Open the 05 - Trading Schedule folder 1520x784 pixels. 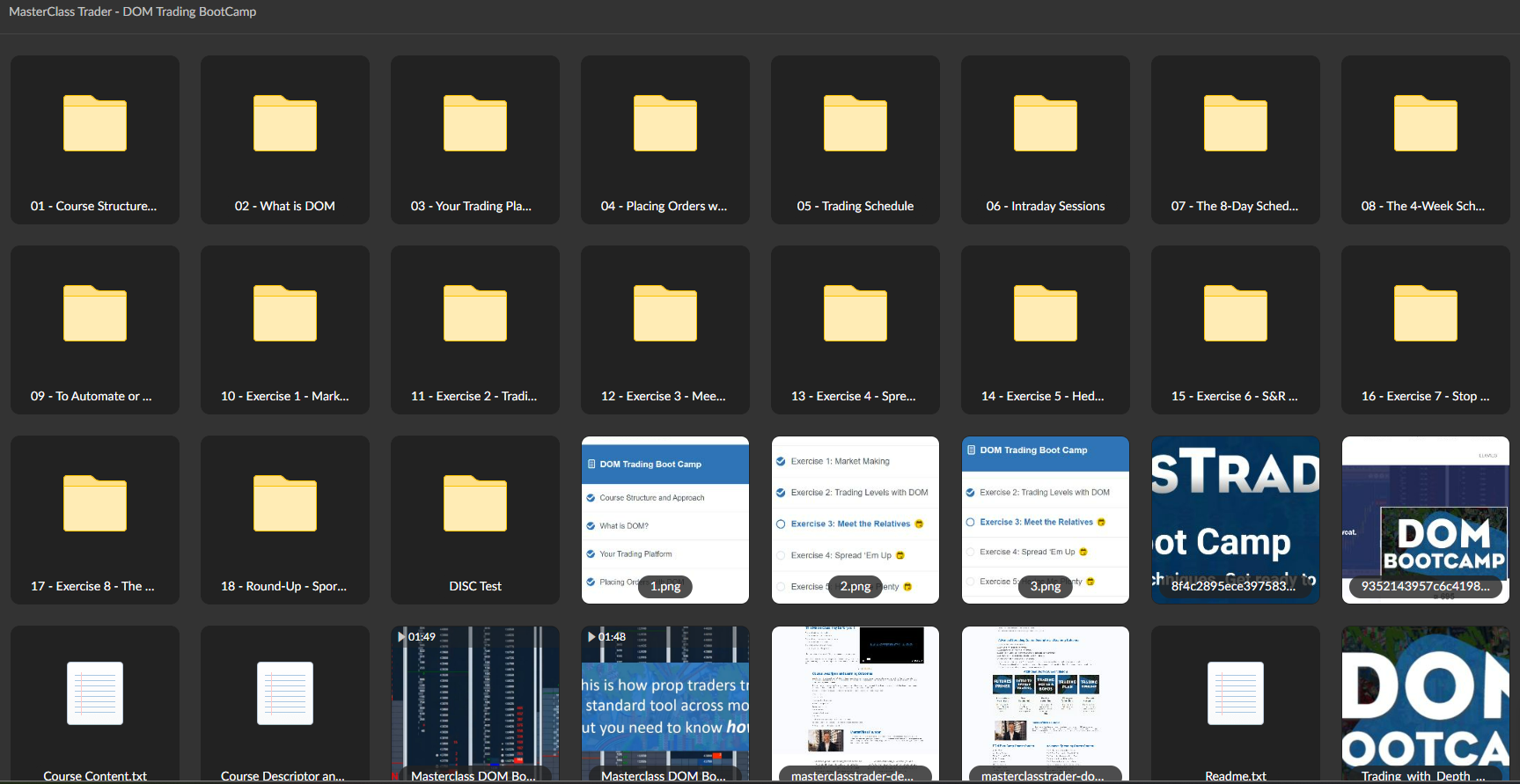(x=855, y=140)
